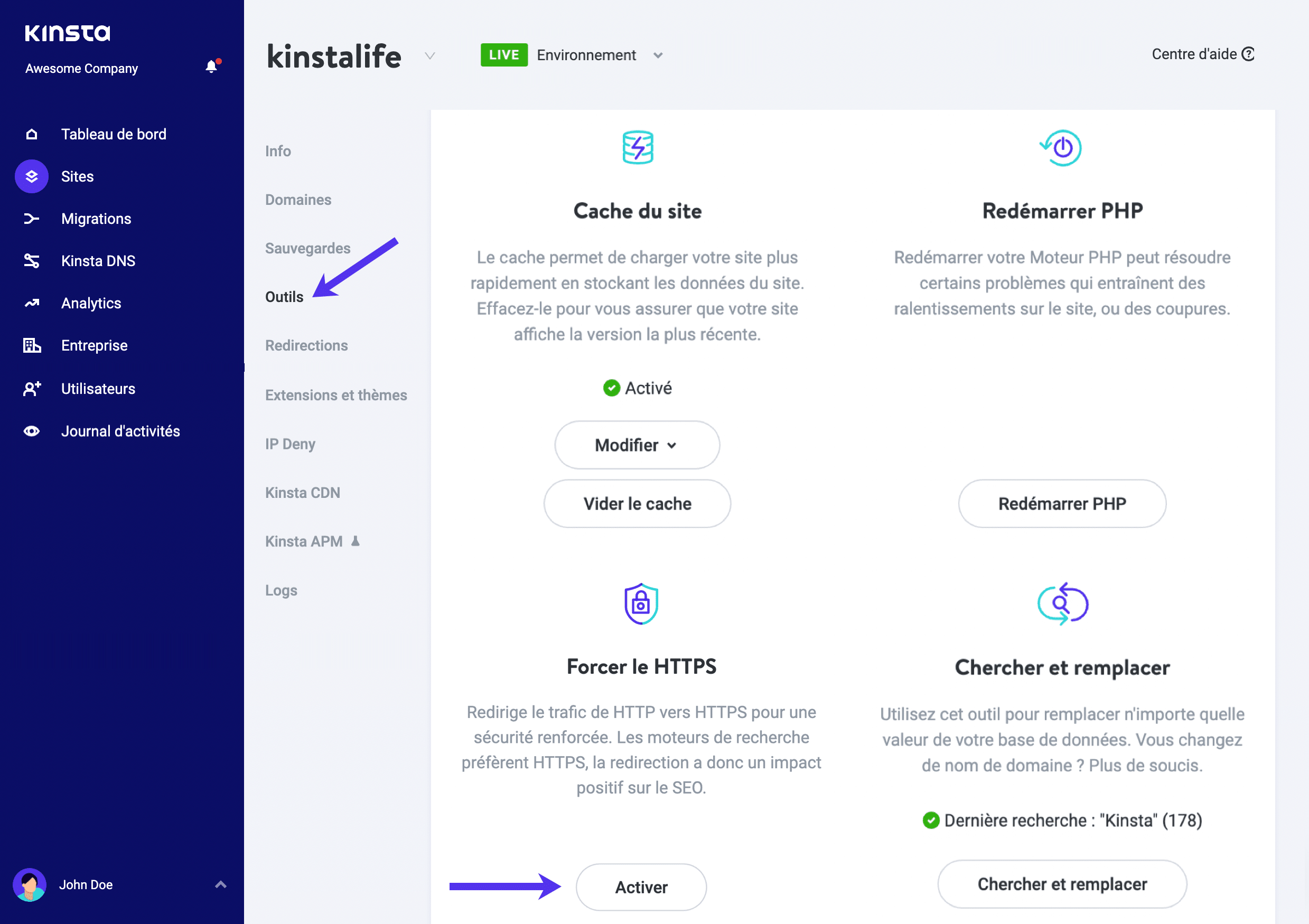Open Journal d'activités
The height and width of the screenshot is (924, 1309).
click(120, 431)
